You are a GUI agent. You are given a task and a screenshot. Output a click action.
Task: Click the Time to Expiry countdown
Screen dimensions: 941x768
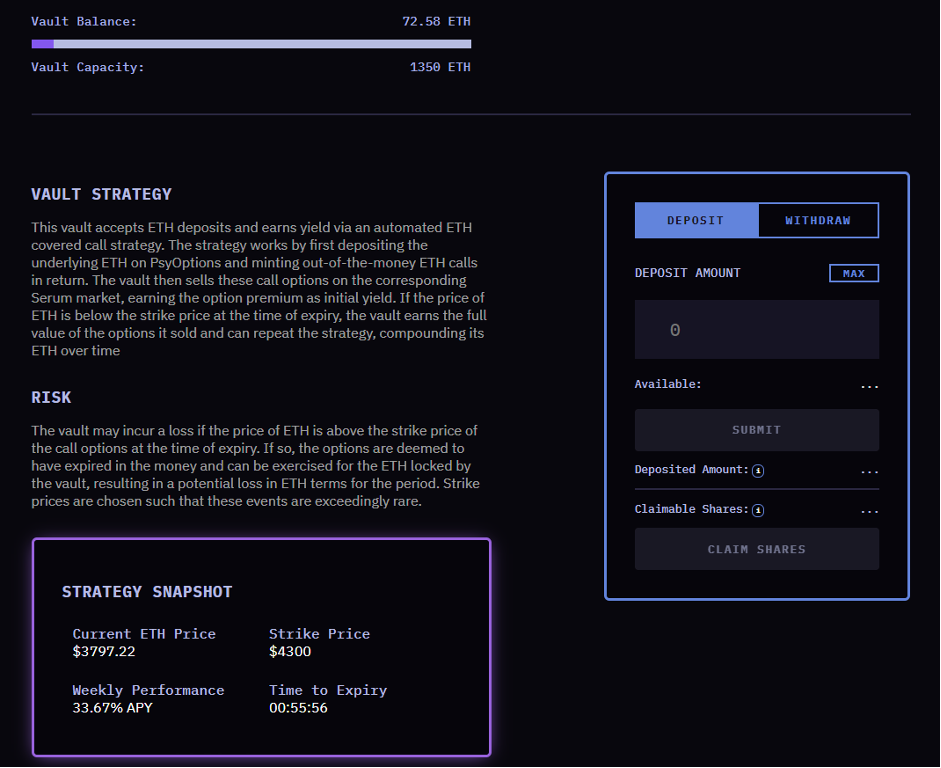tap(298, 708)
